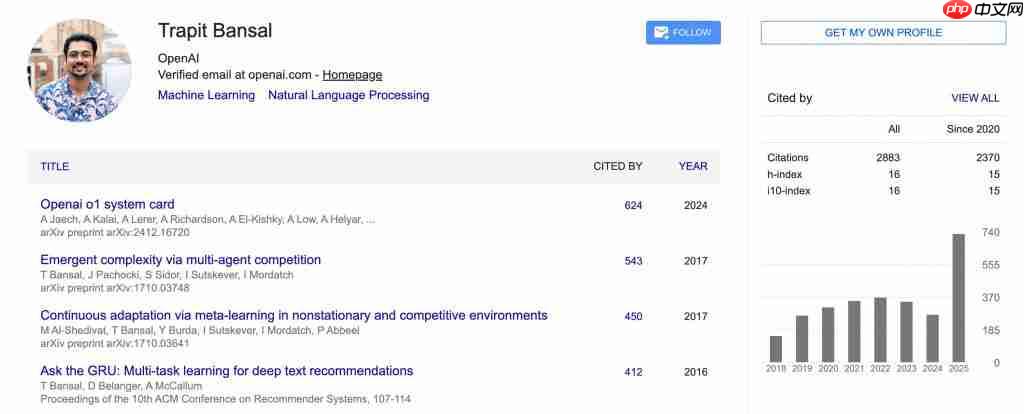
Task: Open the 450 citations count link
Action: [x=633, y=317]
